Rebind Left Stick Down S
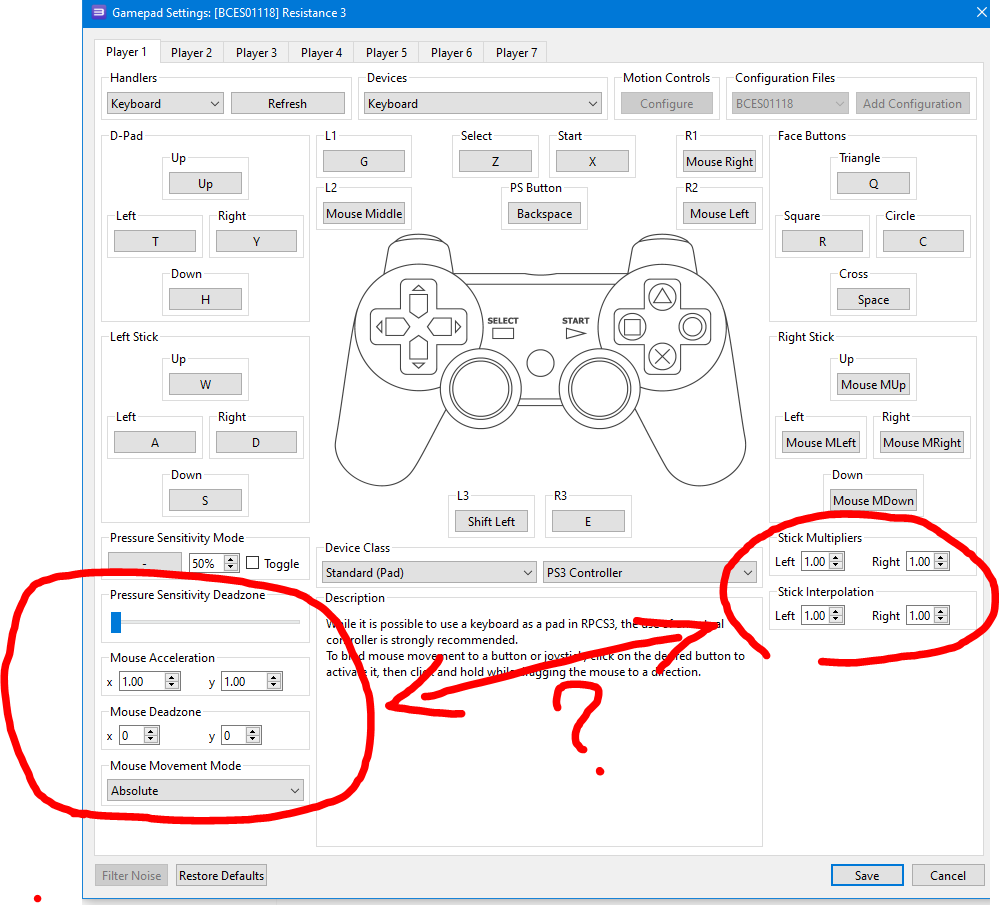This screenshot has width=999, height=905. (x=205, y=500)
